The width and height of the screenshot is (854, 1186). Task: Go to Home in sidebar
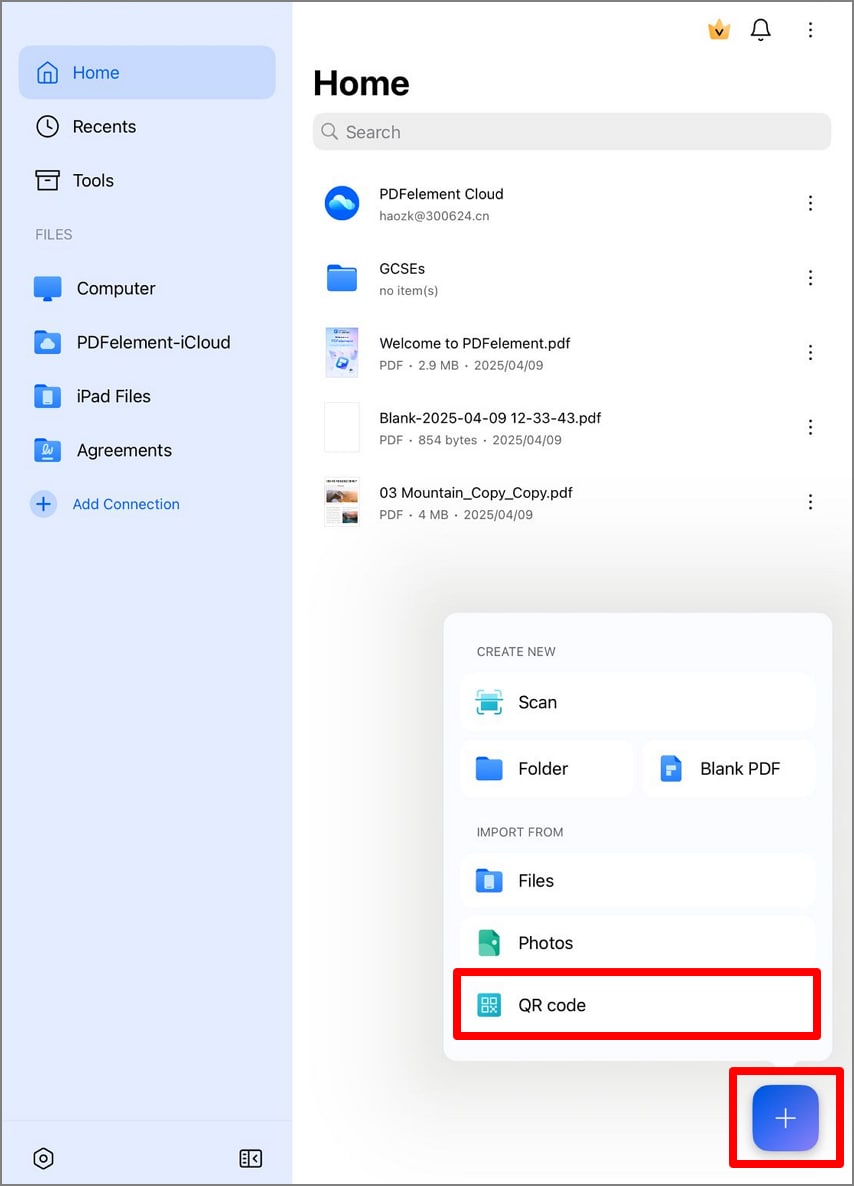click(147, 73)
